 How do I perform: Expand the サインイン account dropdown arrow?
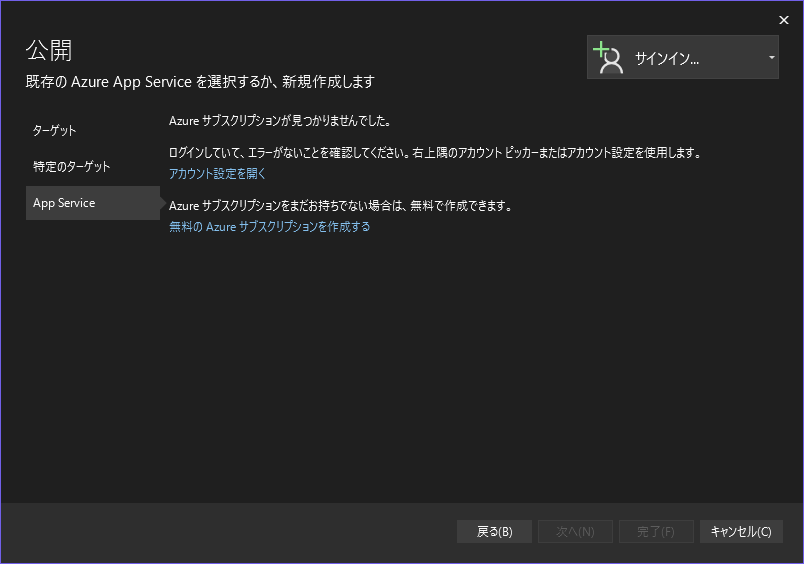click(x=771, y=57)
